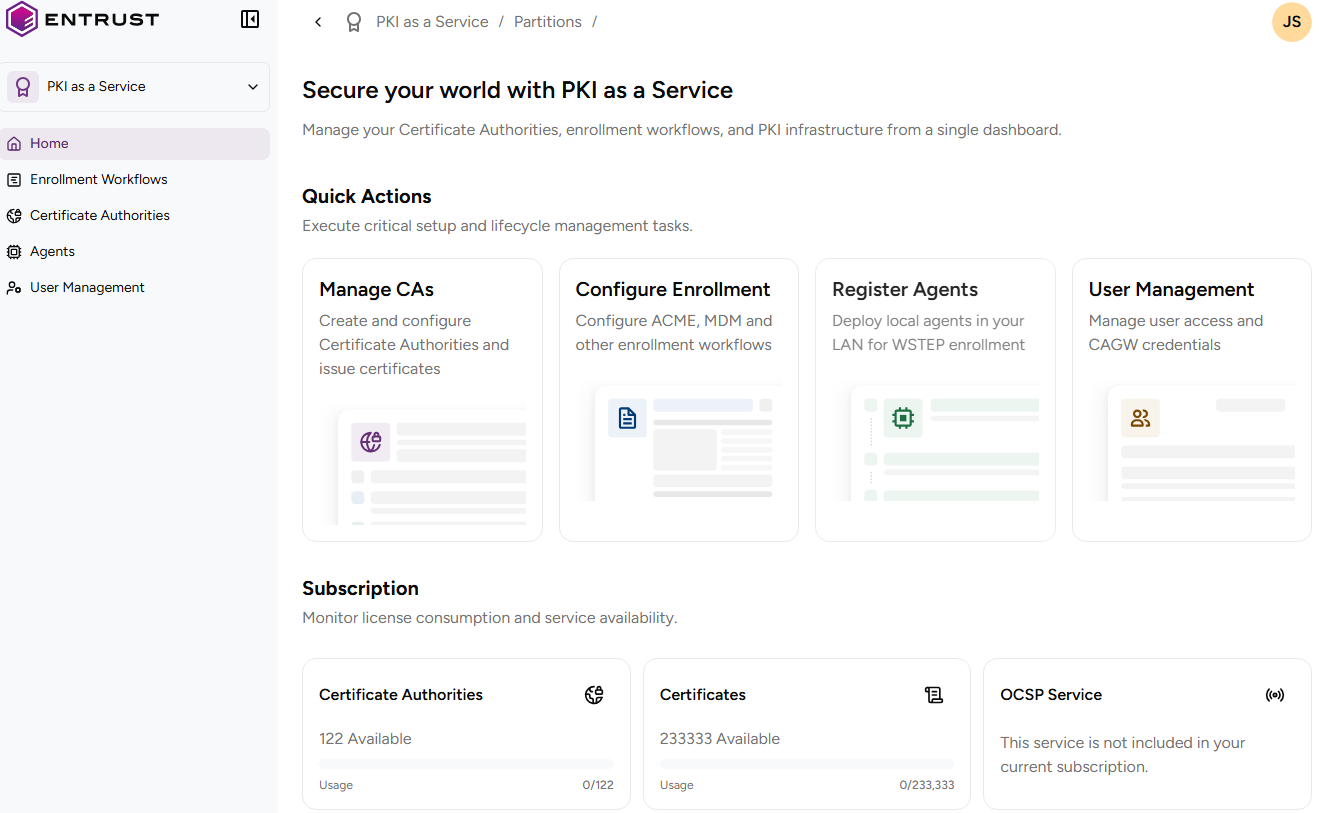Click globe icon in Certificate Authorities card
The width and height of the screenshot is (1319, 813).
(594, 695)
